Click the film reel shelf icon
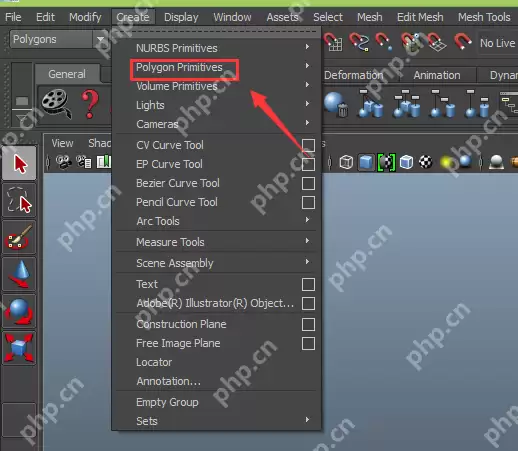 click(x=56, y=104)
